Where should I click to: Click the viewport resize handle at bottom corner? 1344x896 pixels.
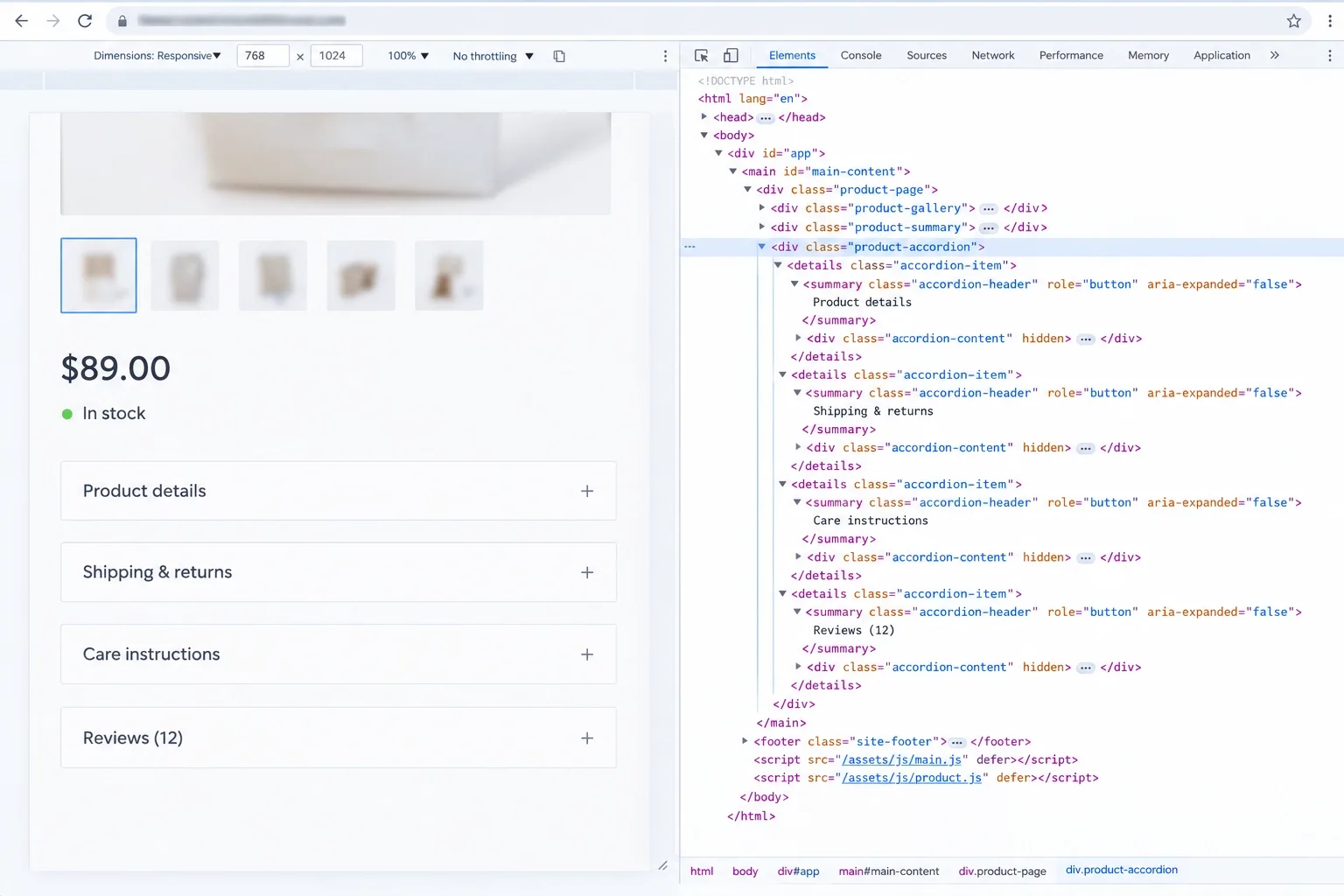[662, 865]
